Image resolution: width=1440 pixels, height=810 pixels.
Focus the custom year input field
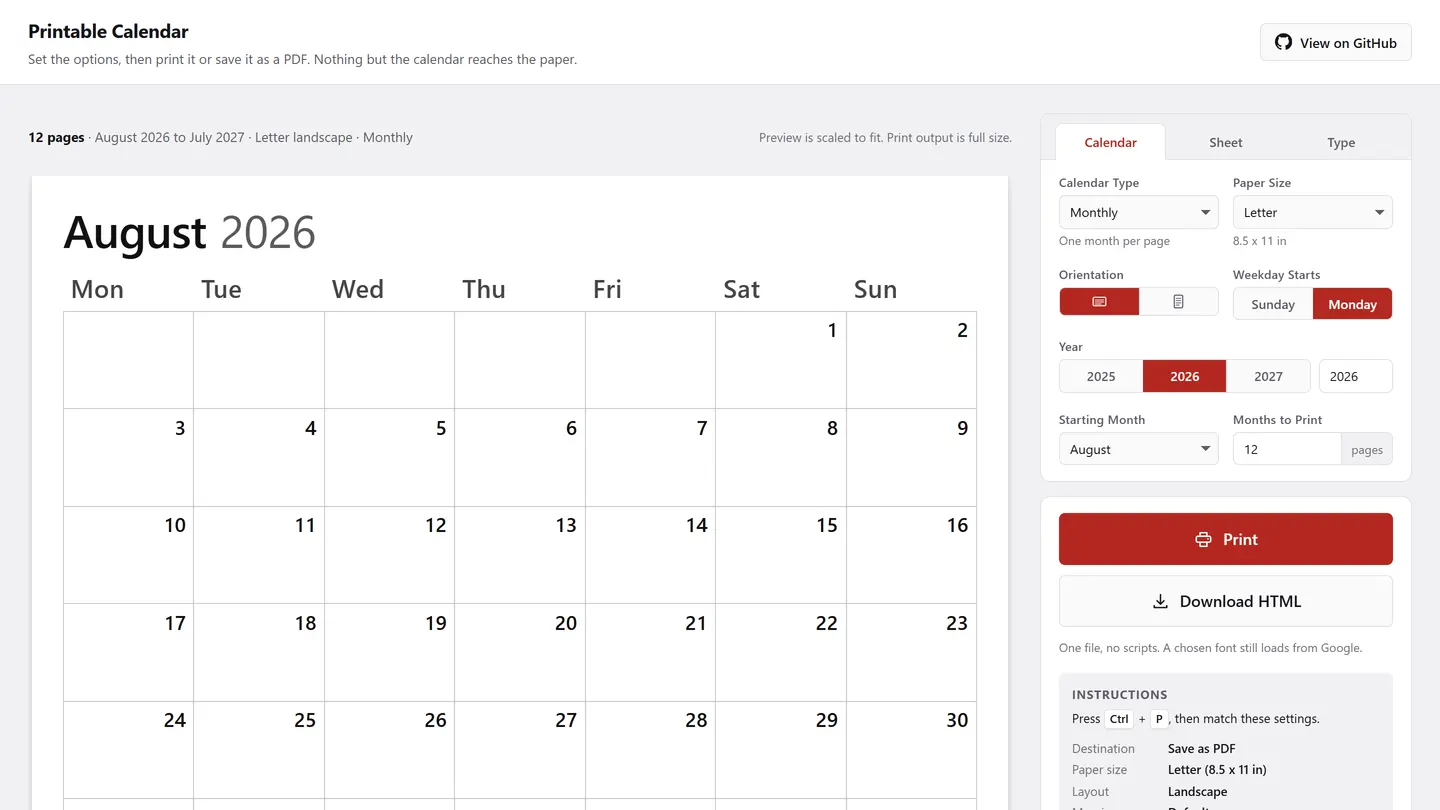coord(1356,376)
